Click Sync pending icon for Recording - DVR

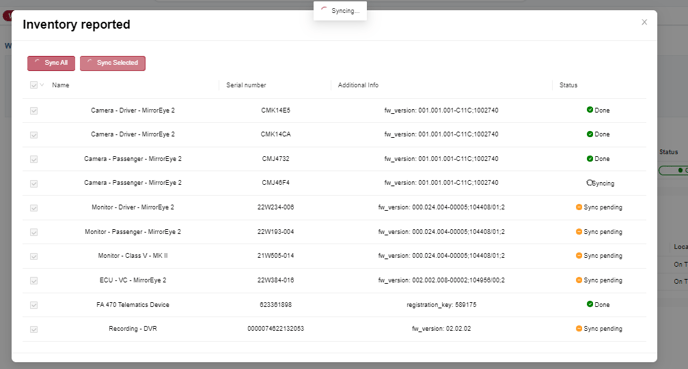point(579,328)
